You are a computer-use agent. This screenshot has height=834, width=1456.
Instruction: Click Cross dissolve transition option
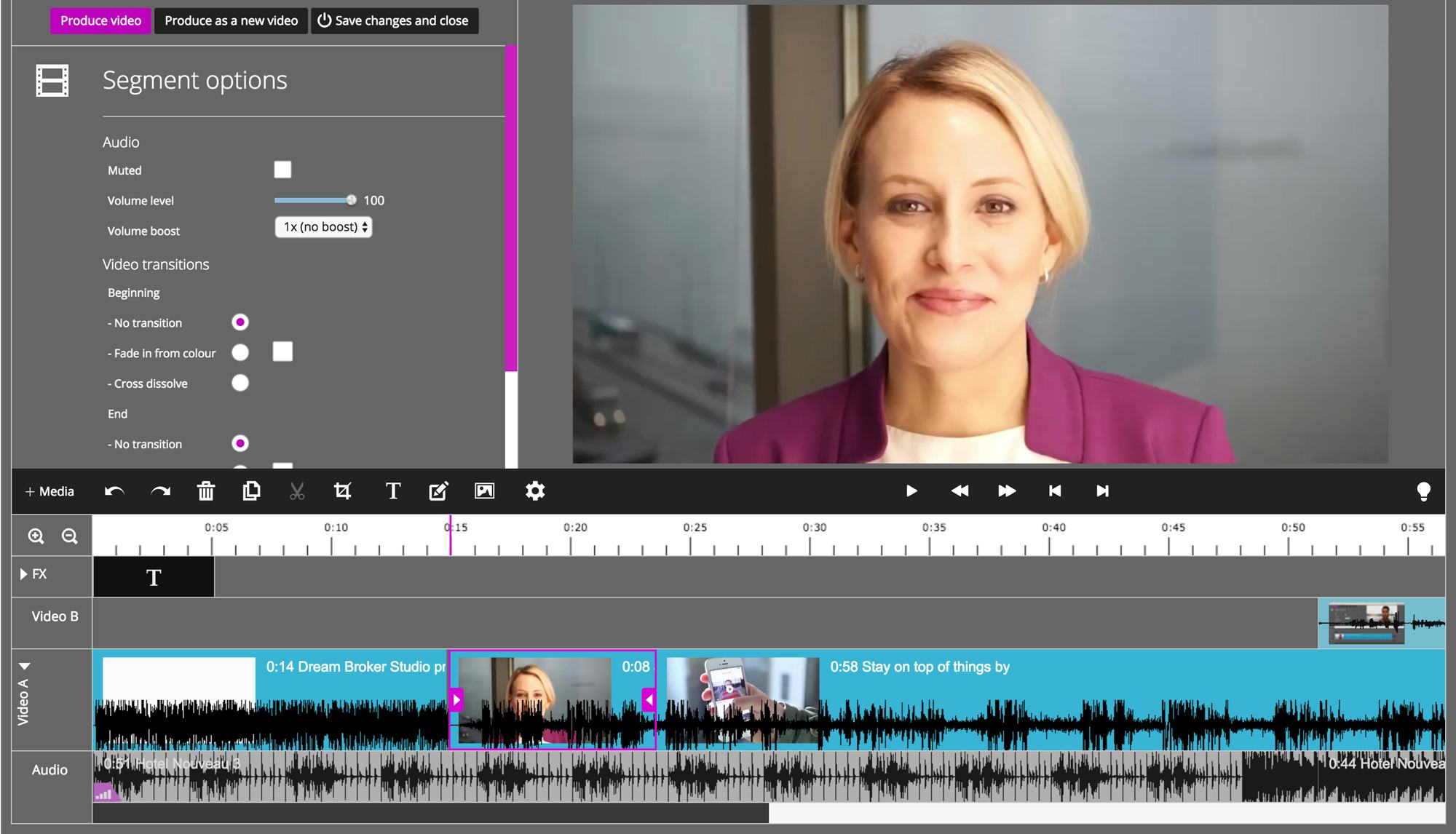coord(239,382)
